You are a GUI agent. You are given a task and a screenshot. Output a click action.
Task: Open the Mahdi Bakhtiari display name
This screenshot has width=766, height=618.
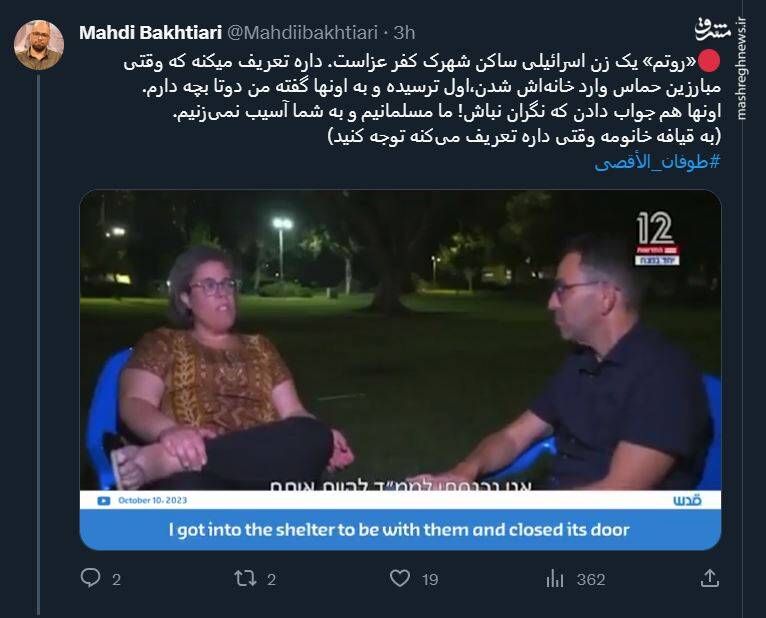pyautogui.click(x=150, y=33)
